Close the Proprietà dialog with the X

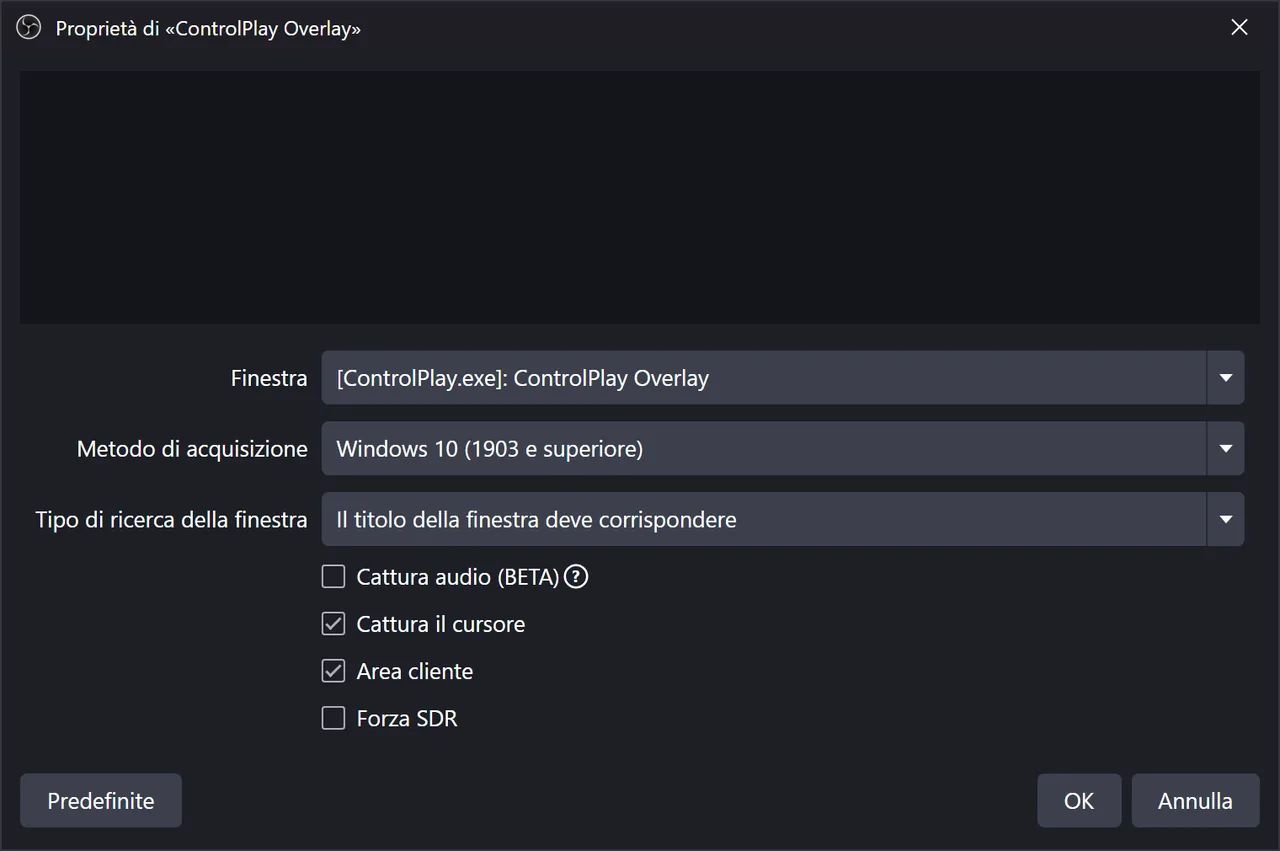pos(1239,28)
